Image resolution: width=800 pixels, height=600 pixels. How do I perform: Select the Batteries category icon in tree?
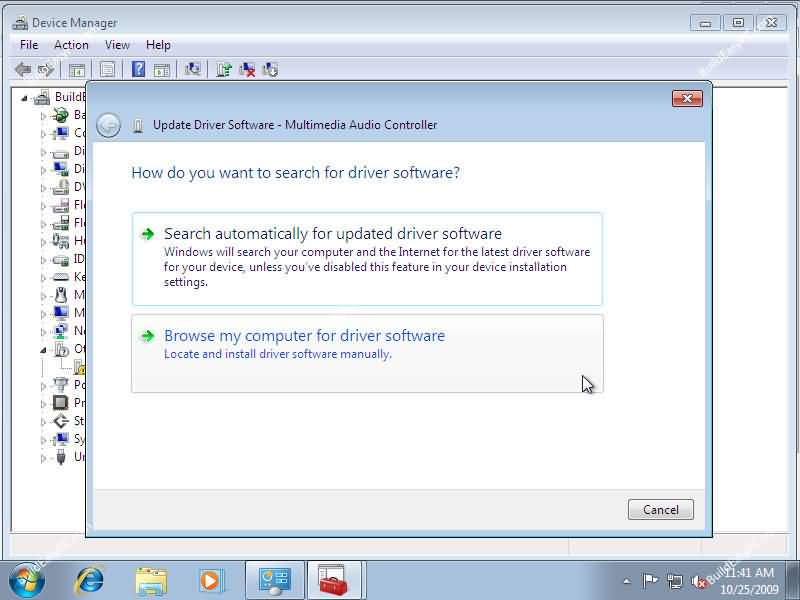pos(60,115)
